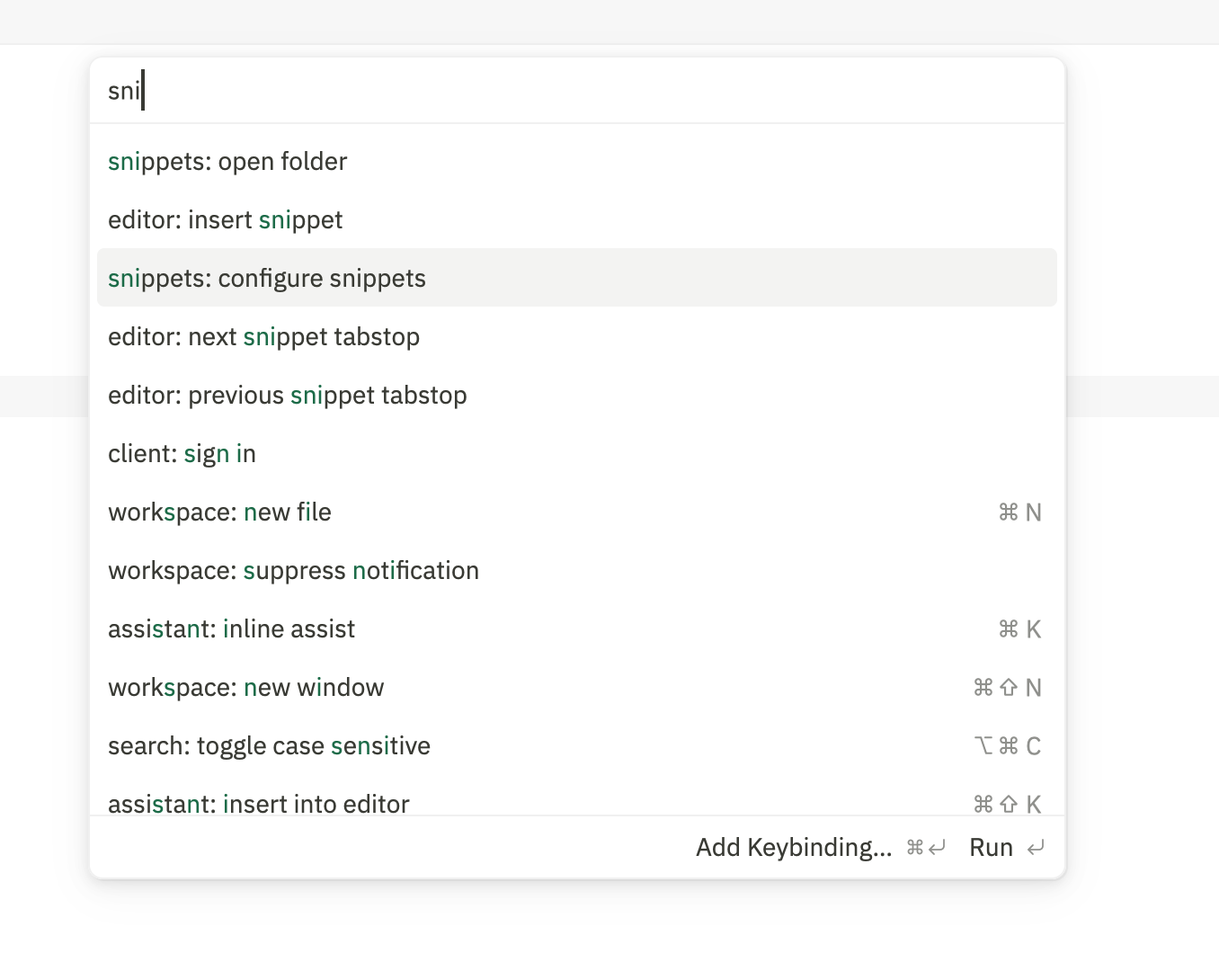Run "workspace: new file" command

pos(220,512)
